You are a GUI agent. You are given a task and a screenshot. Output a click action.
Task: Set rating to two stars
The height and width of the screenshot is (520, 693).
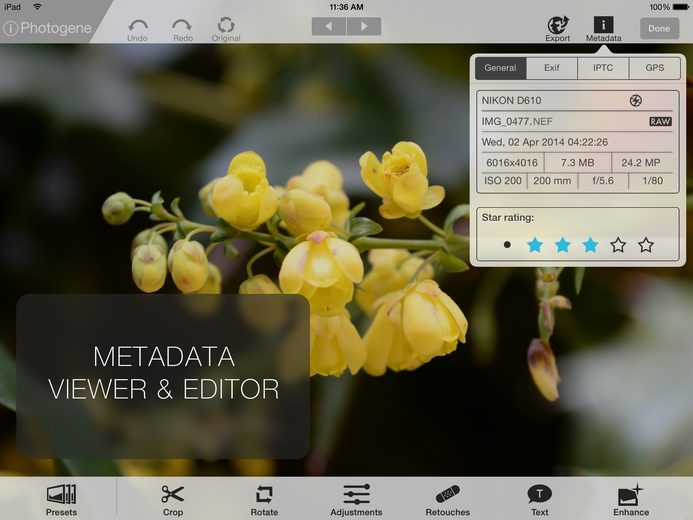(x=563, y=244)
